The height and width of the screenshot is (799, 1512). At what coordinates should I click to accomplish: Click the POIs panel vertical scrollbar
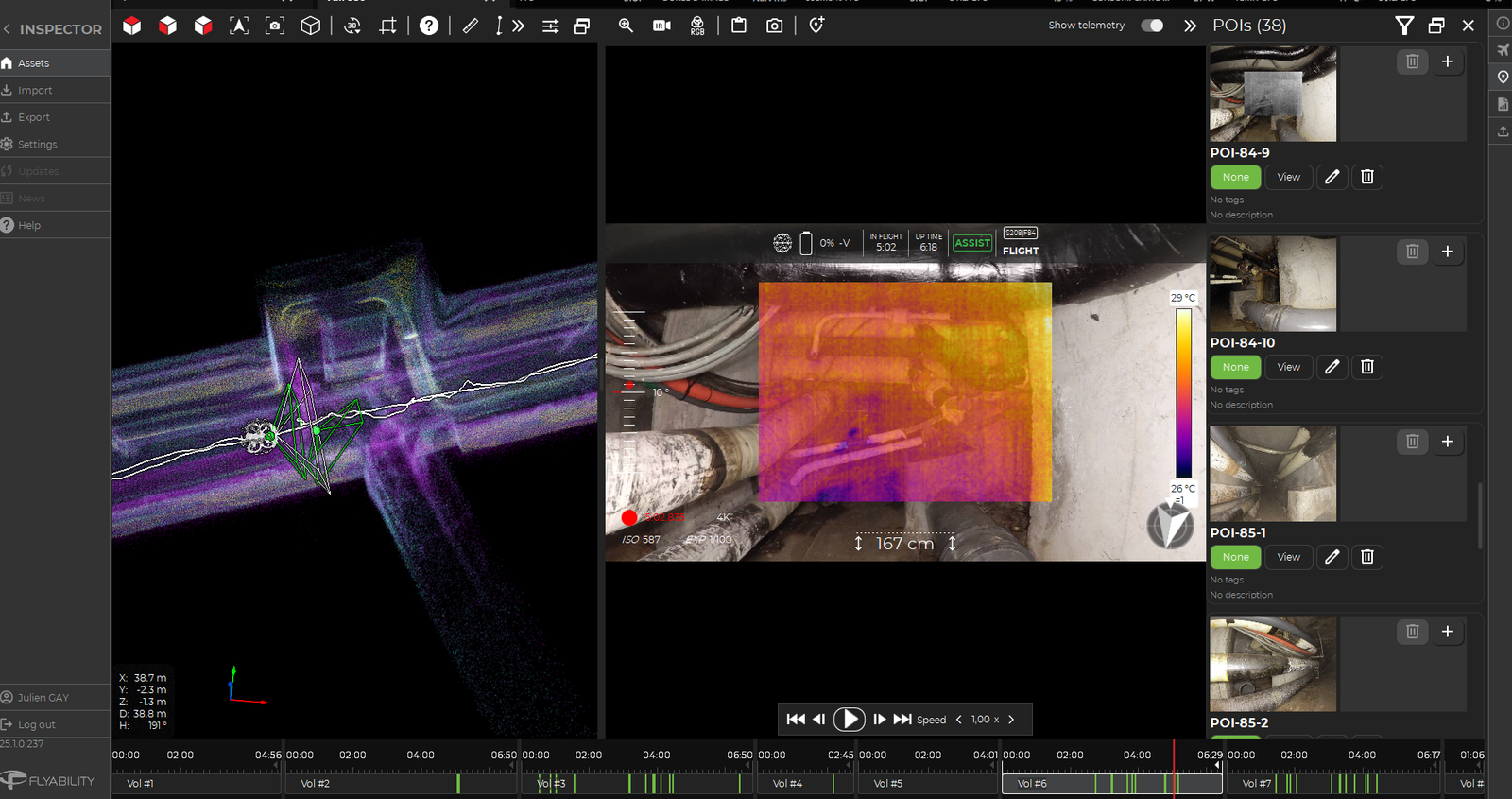tap(1480, 515)
